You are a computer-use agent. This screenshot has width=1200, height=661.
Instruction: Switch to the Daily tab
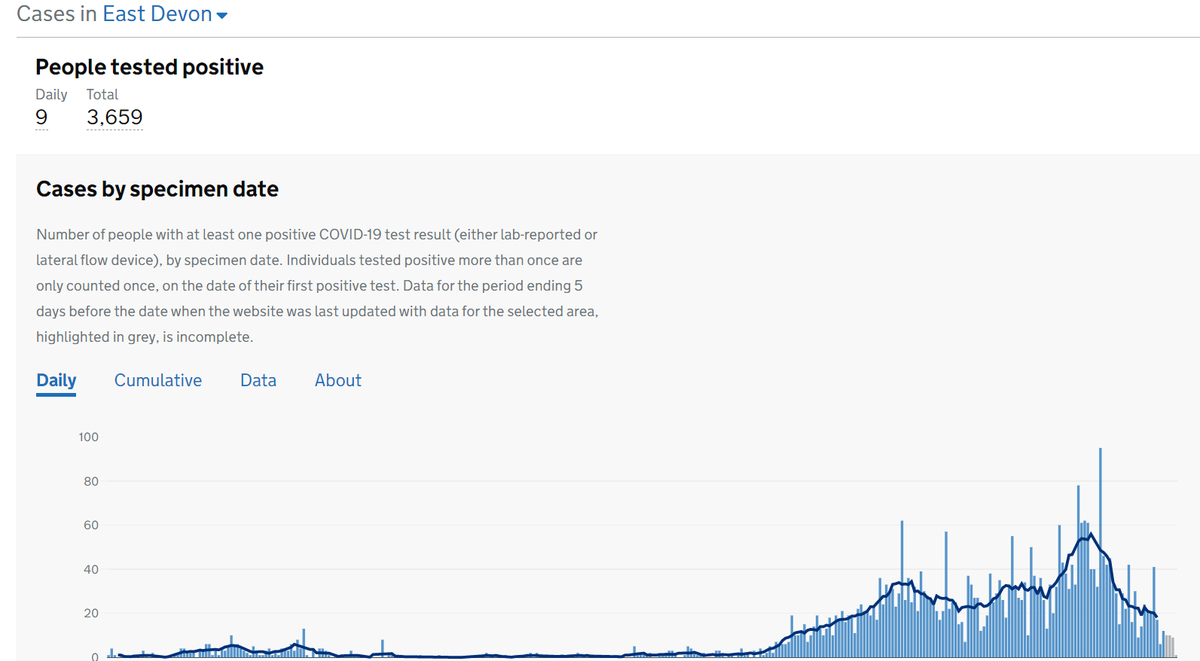pos(56,380)
